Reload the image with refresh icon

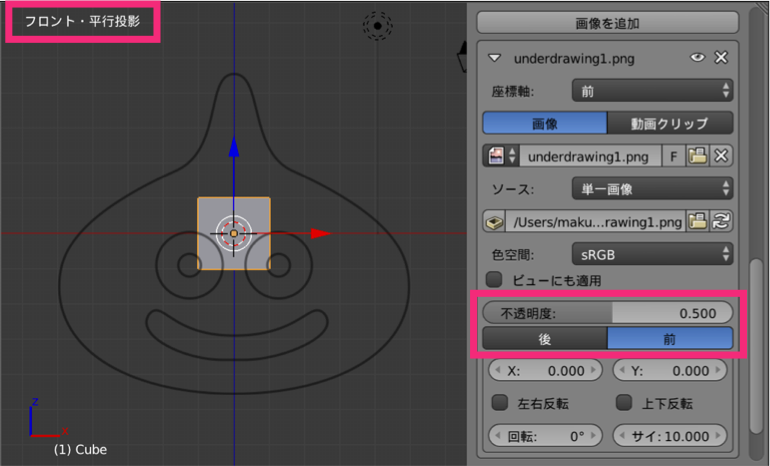tap(721, 220)
